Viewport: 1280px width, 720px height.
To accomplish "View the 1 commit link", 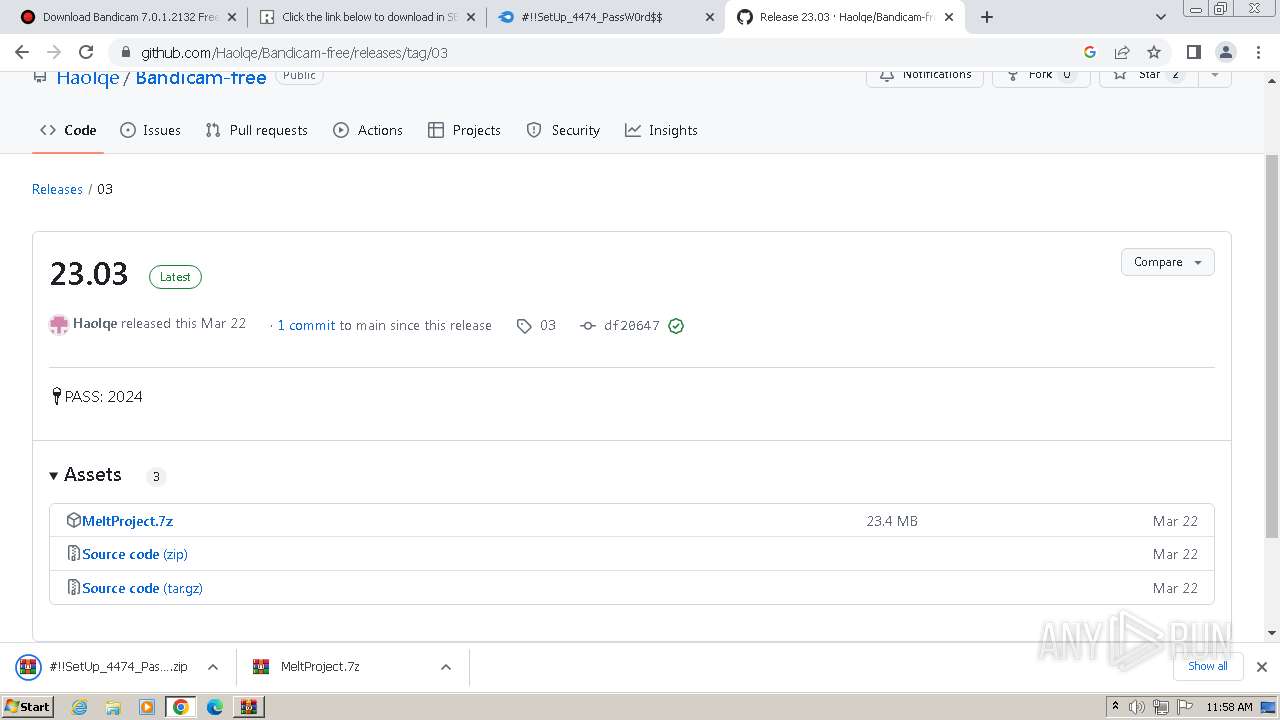I will [x=306, y=325].
